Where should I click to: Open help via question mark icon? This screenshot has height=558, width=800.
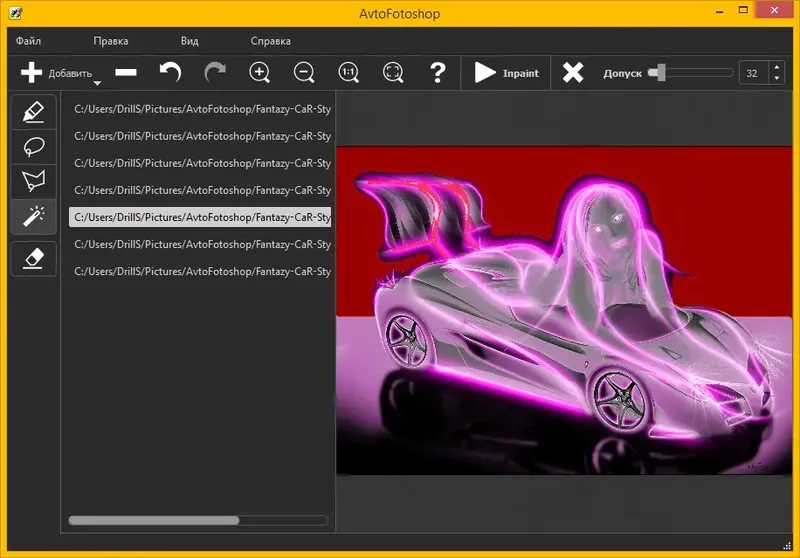coord(438,72)
